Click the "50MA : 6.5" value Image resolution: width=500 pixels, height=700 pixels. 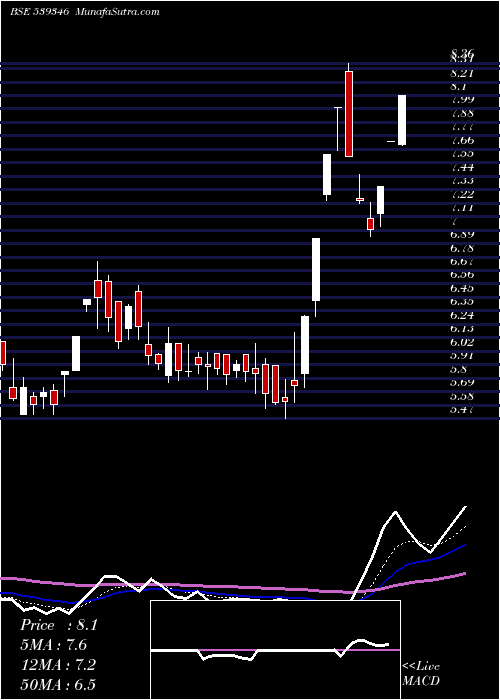pyautogui.click(x=58, y=684)
